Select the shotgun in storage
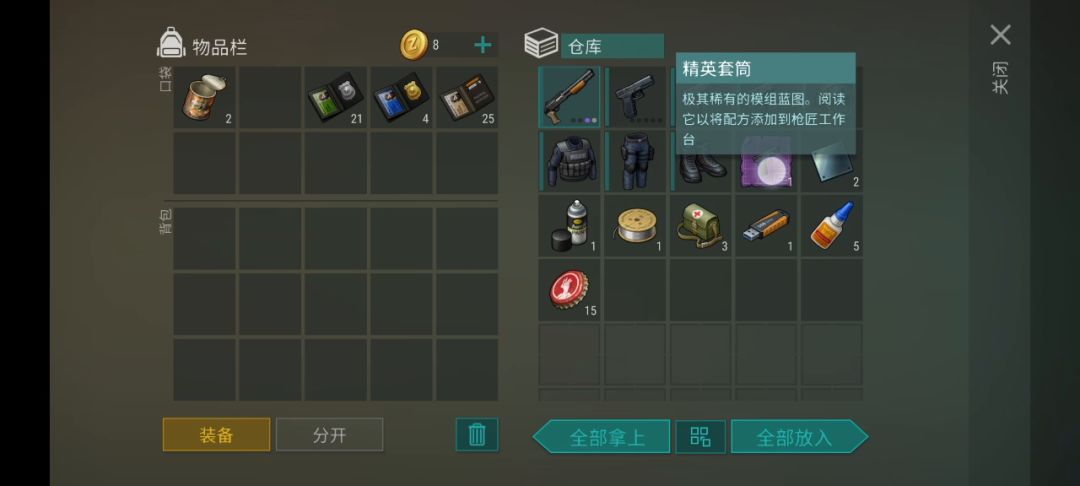The height and width of the screenshot is (486, 1080). tap(570, 96)
